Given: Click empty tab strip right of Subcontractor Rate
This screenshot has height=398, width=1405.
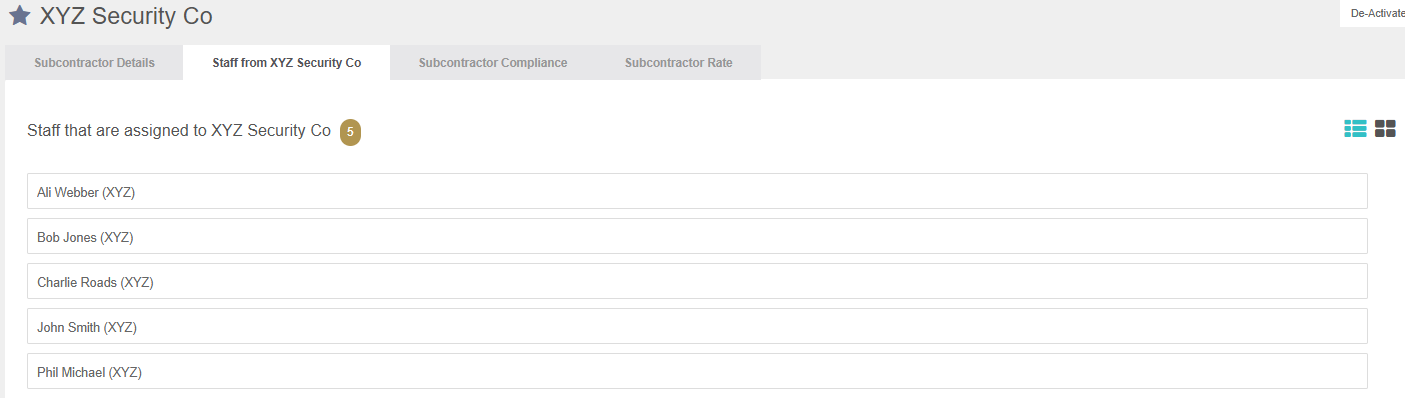Looking at the screenshot, I should pos(1080,62).
